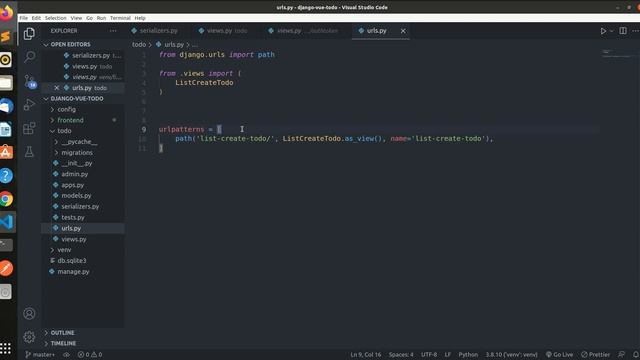This screenshot has height=360, width=640.
Task: Expand the Timeline section
Action: (63, 343)
